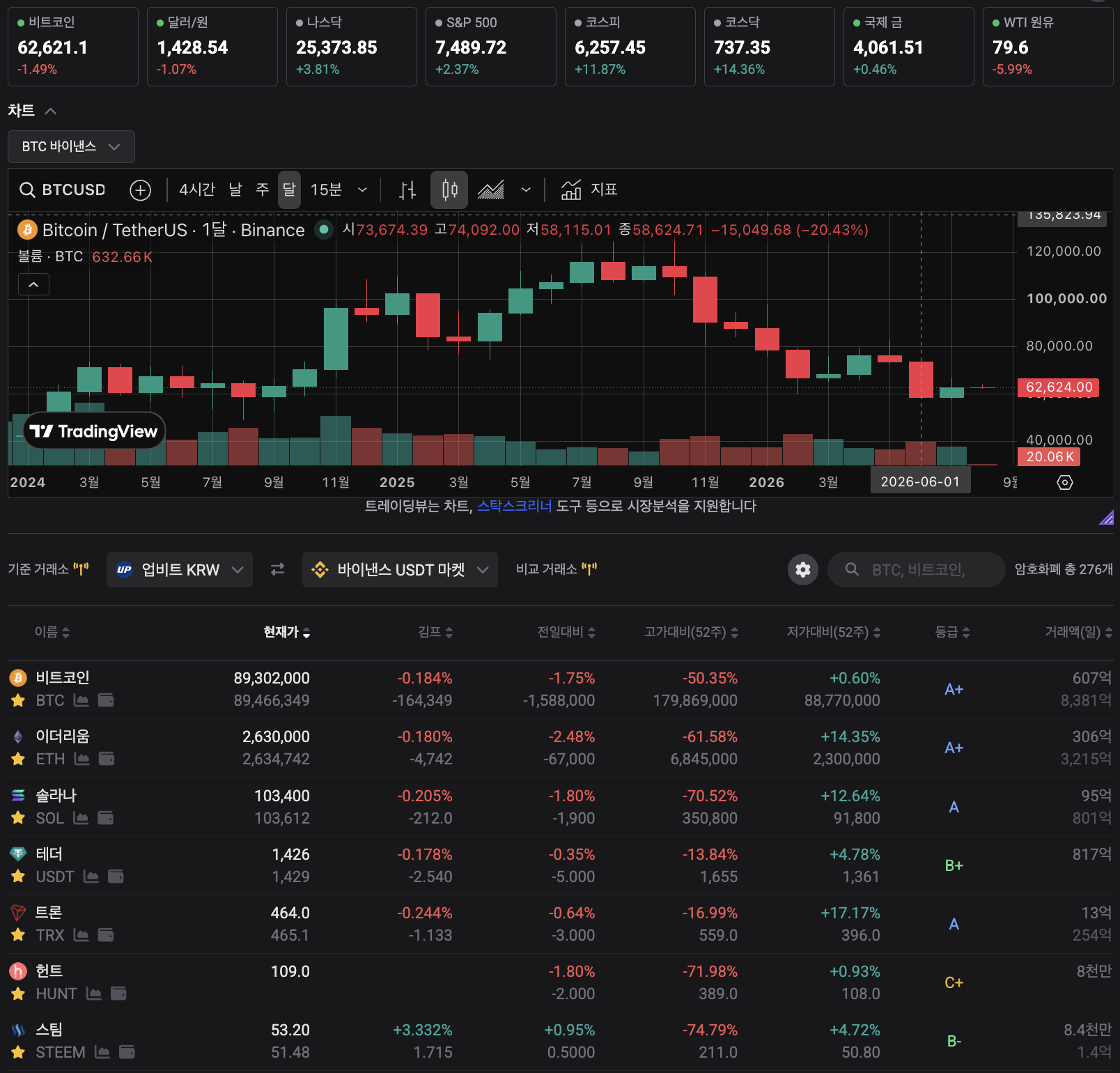Switch to the 주 weekly interval
Screen dimensions: 1120x1073
pyautogui.click(x=263, y=190)
